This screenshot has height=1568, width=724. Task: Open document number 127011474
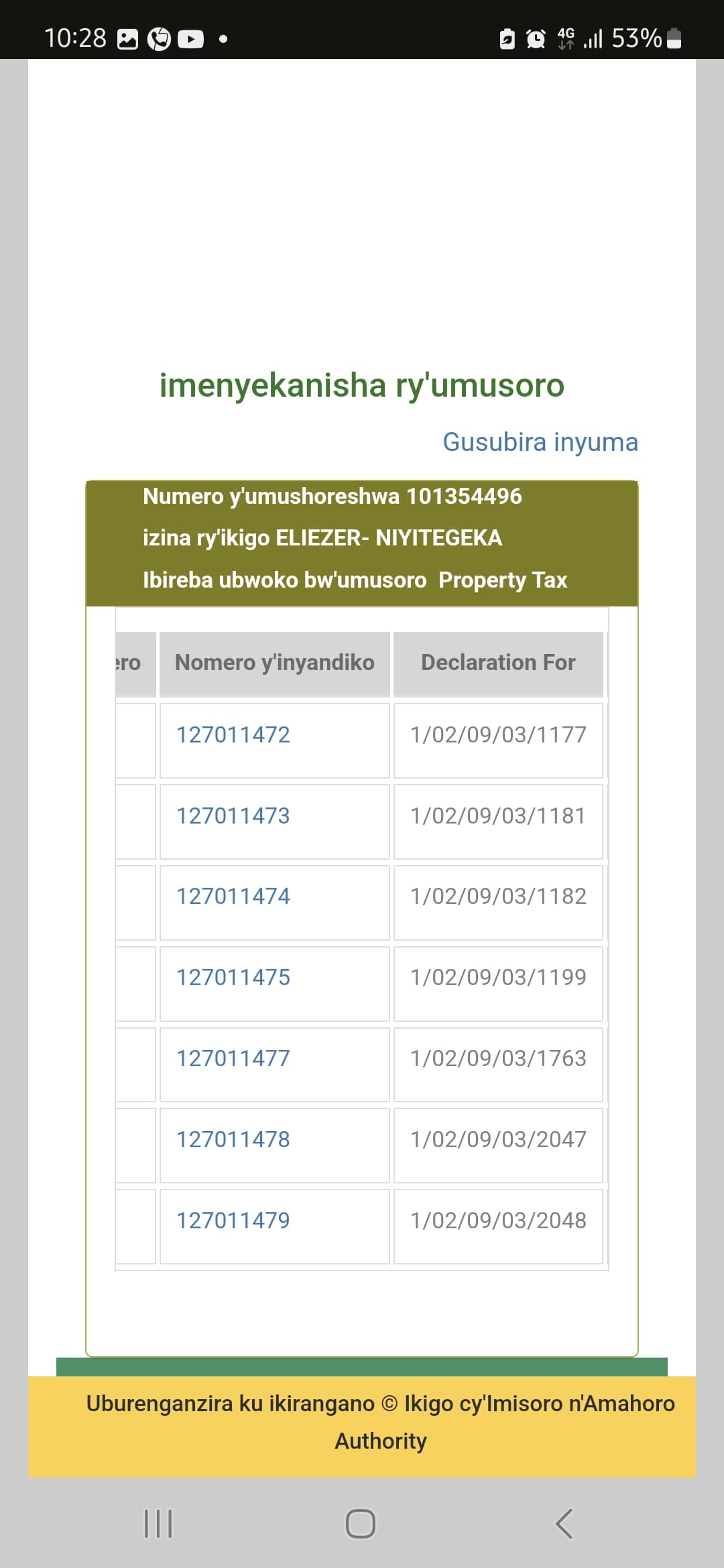point(233,896)
